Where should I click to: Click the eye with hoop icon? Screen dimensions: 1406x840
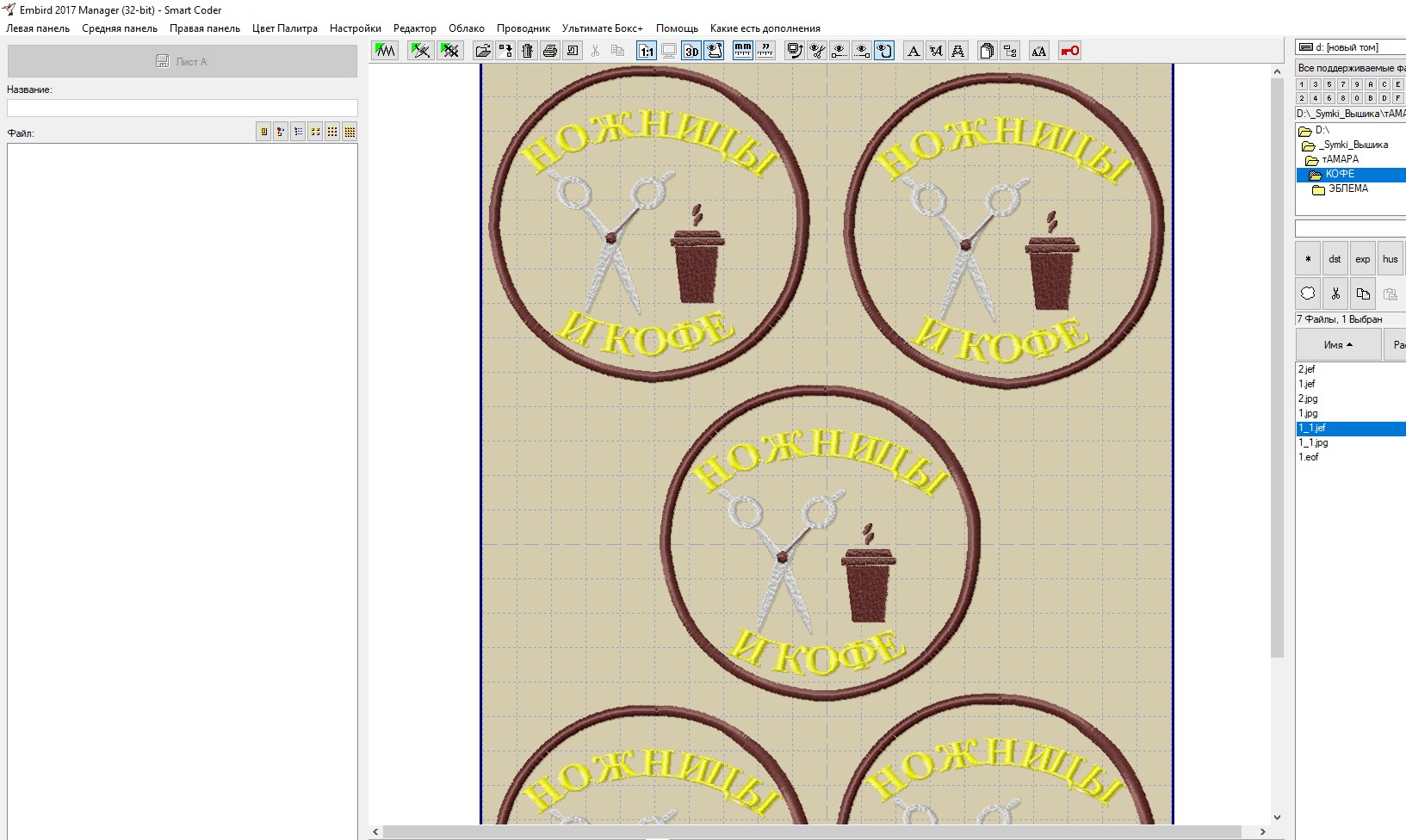884,51
